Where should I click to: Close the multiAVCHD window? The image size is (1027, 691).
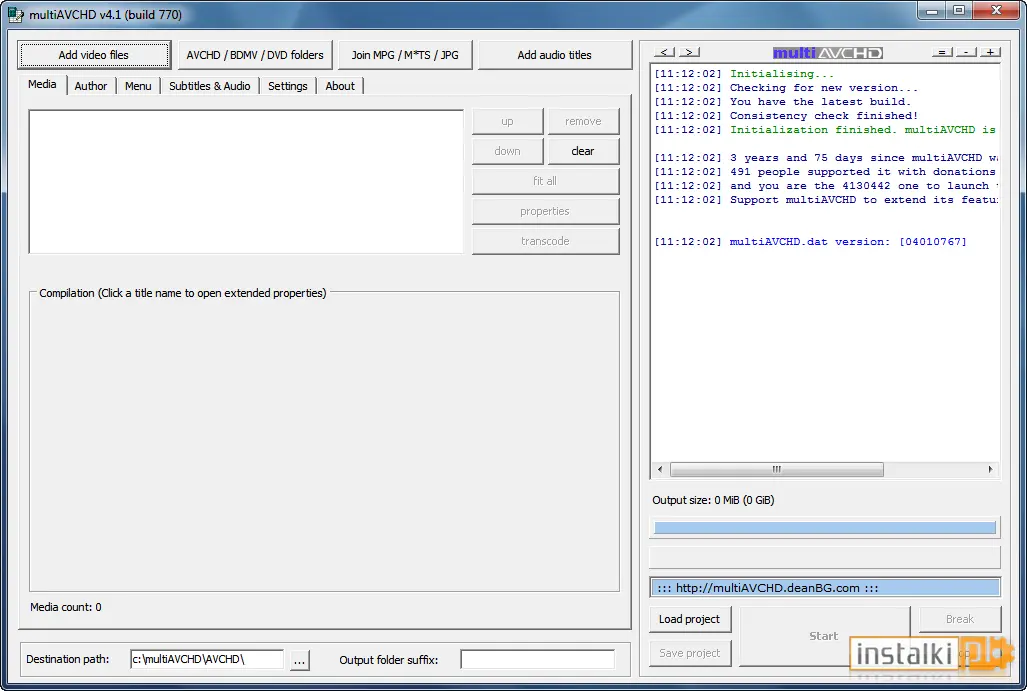tap(996, 11)
